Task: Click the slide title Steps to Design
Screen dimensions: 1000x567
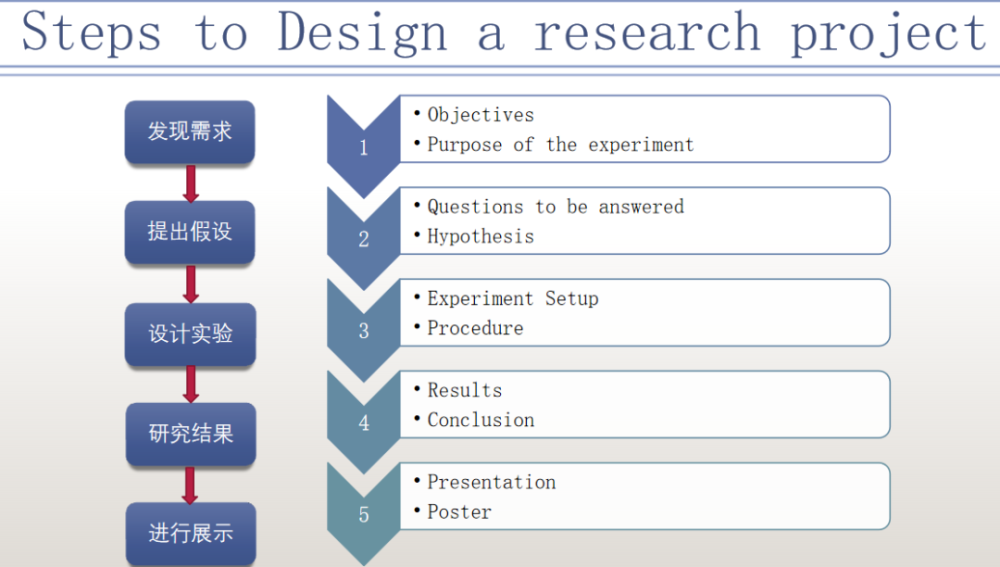Action: [x=234, y=32]
